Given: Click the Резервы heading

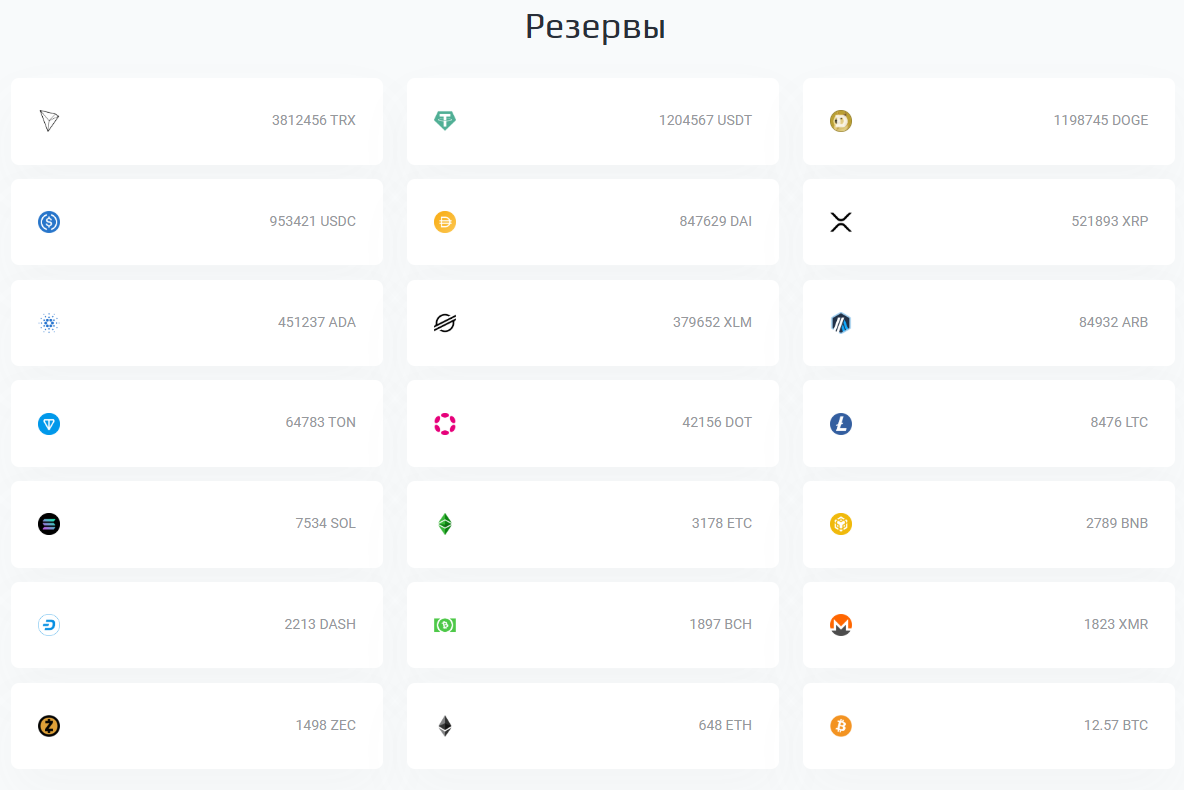Looking at the screenshot, I should (x=595, y=27).
